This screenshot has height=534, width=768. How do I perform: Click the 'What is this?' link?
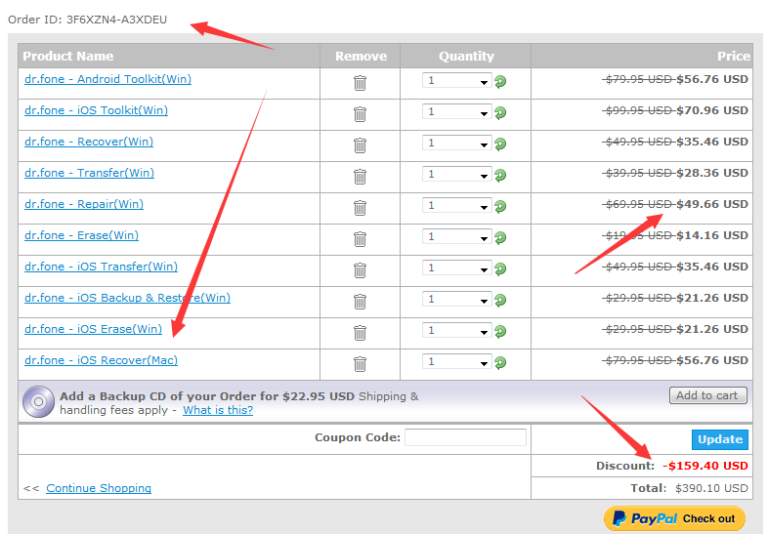click(x=218, y=411)
